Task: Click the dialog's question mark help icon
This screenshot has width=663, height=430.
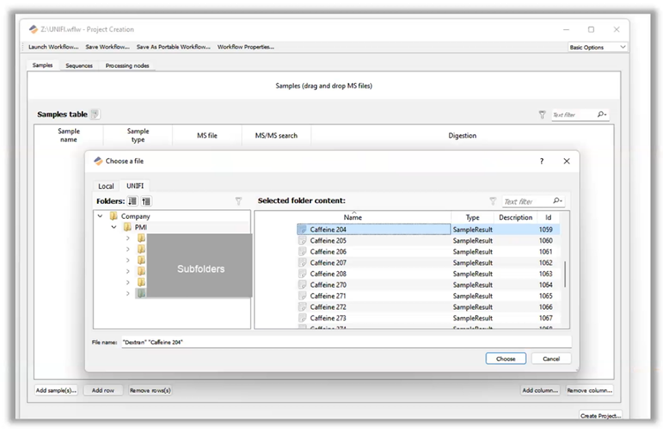Action: coord(542,160)
